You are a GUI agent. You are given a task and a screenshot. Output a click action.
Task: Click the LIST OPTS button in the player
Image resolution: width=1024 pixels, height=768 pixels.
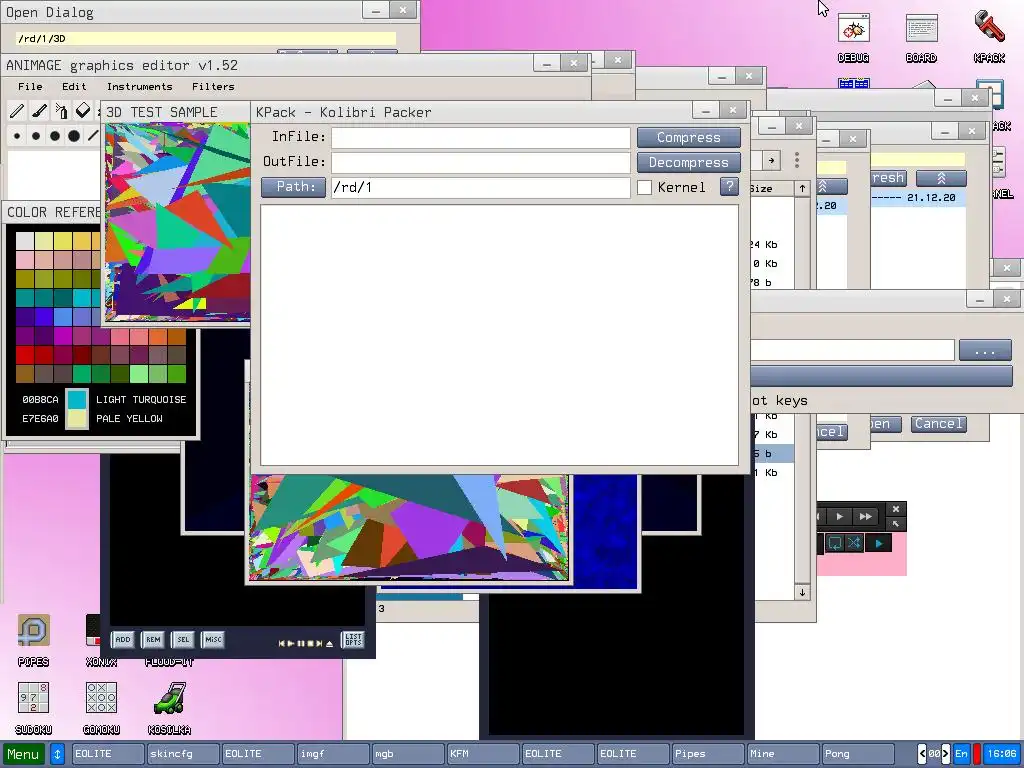[x=353, y=639]
